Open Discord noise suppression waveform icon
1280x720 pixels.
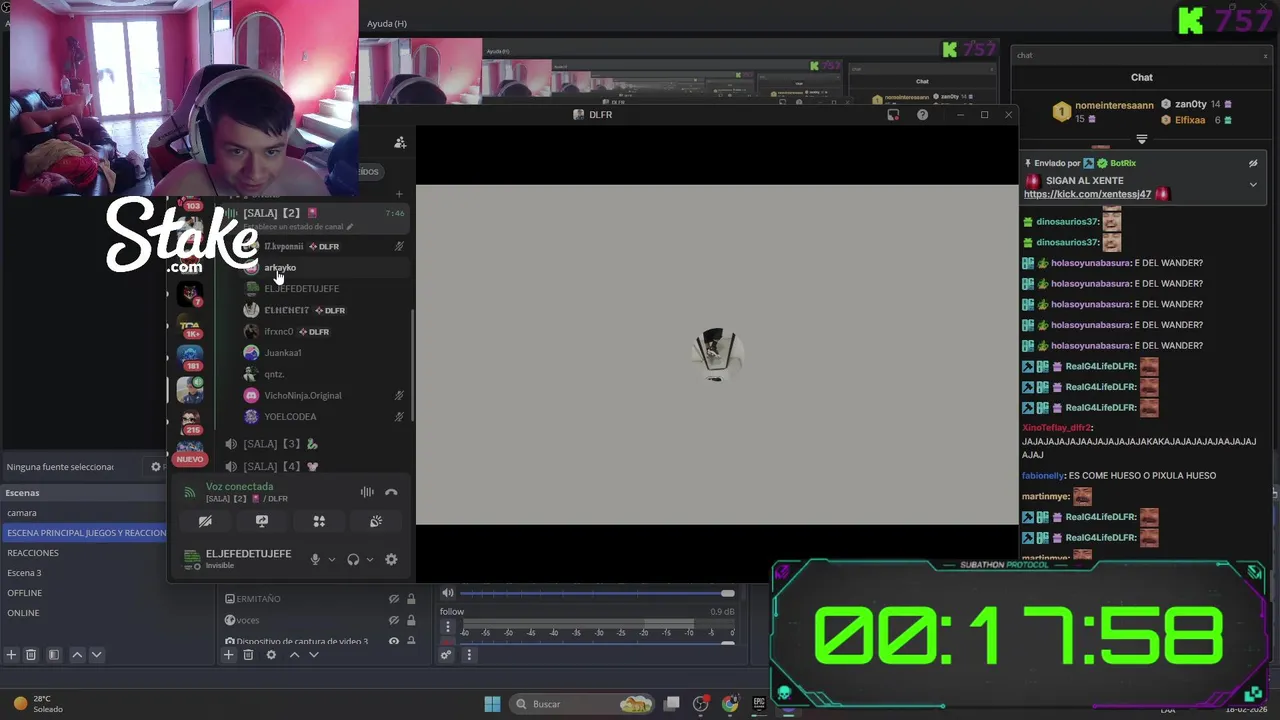tap(367, 492)
